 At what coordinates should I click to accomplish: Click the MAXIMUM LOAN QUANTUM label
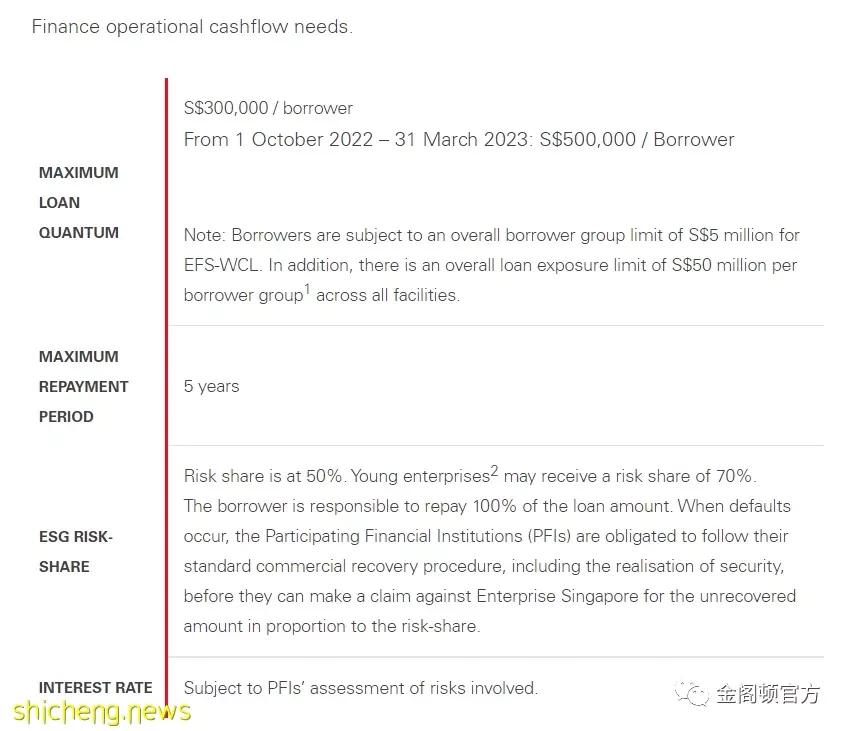click(x=79, y=202)
